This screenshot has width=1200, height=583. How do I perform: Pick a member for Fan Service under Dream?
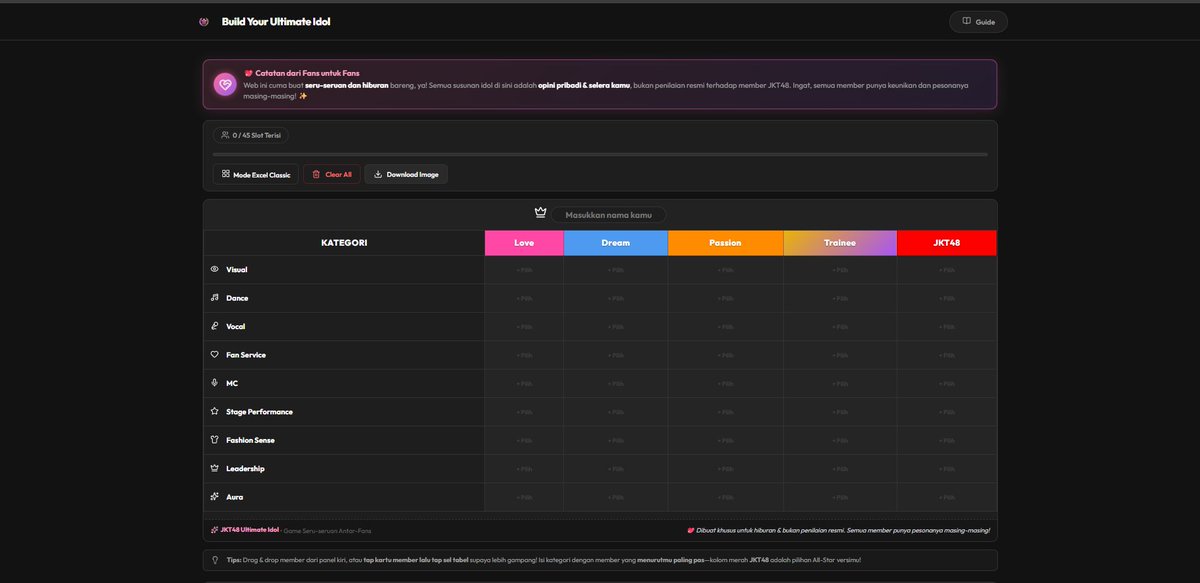tap(616, 355)
